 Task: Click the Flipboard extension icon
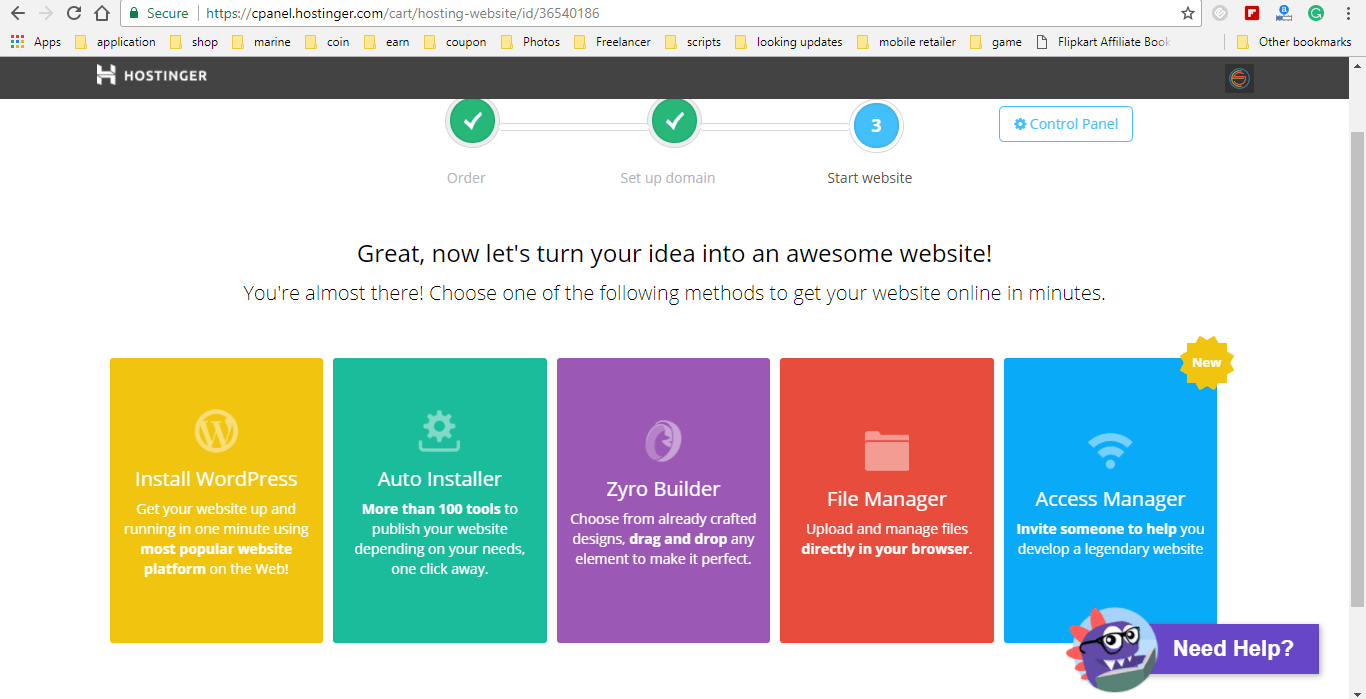[1251, 13]
